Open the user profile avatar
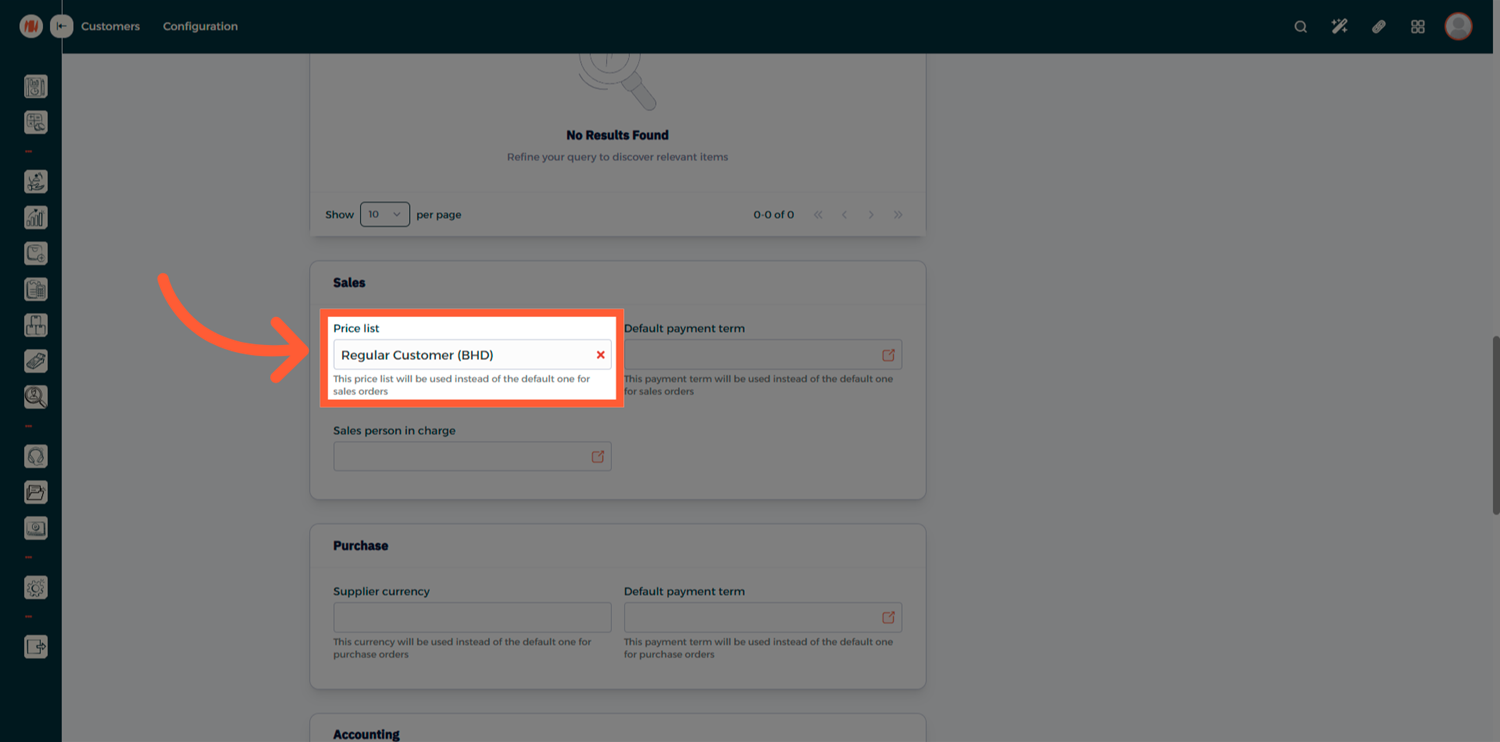Image resolution: width=1500 pixels, height=742 pixels. click(1458, 27)
